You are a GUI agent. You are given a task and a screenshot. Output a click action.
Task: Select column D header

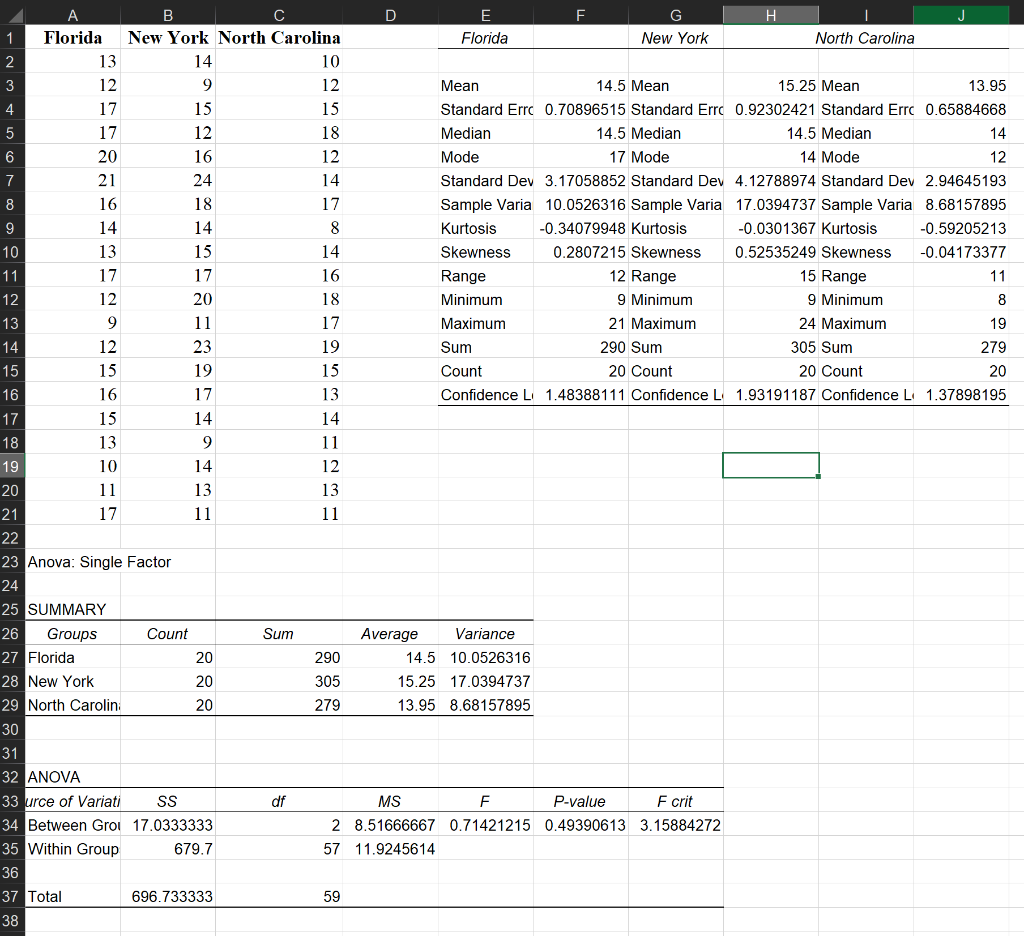[x=391, y=15]
